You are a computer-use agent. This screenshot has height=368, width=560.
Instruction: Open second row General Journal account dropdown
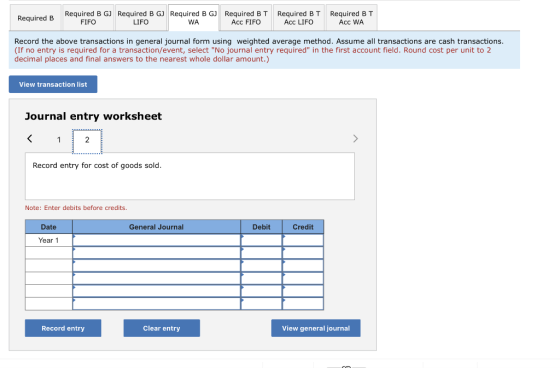(156, 253)
